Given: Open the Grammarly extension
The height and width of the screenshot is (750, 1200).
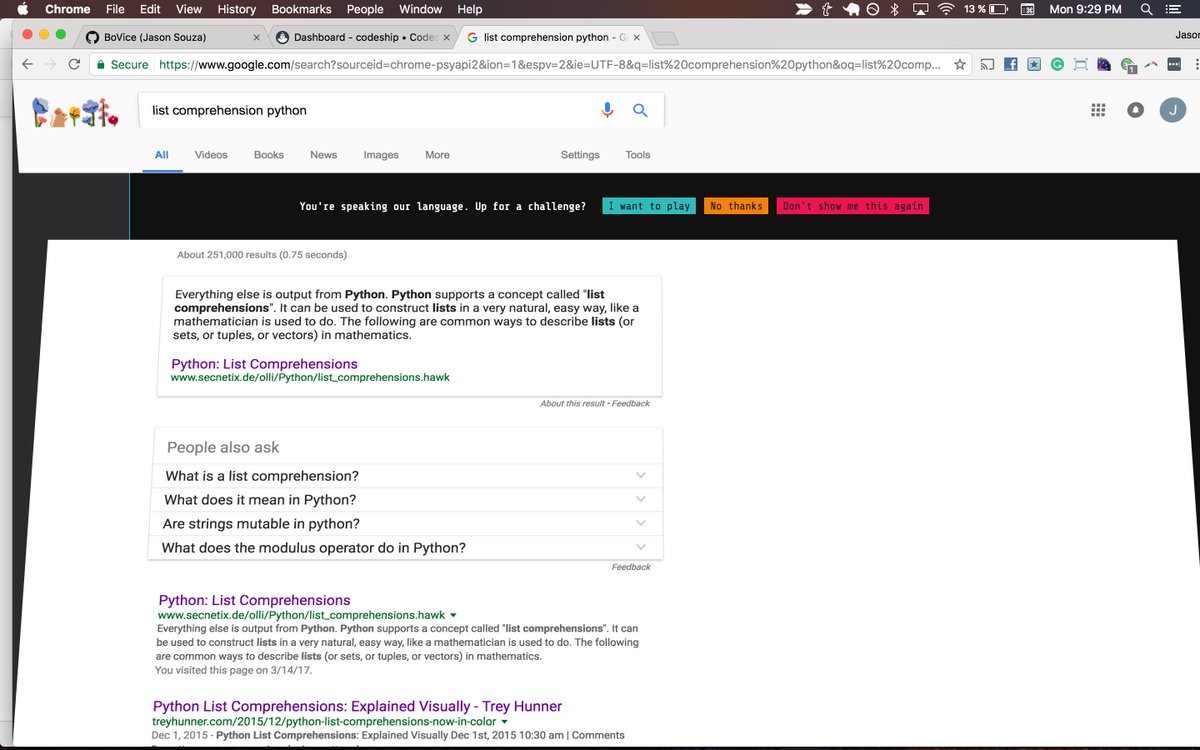Looking at the screenshot, I should (1057, 64).
